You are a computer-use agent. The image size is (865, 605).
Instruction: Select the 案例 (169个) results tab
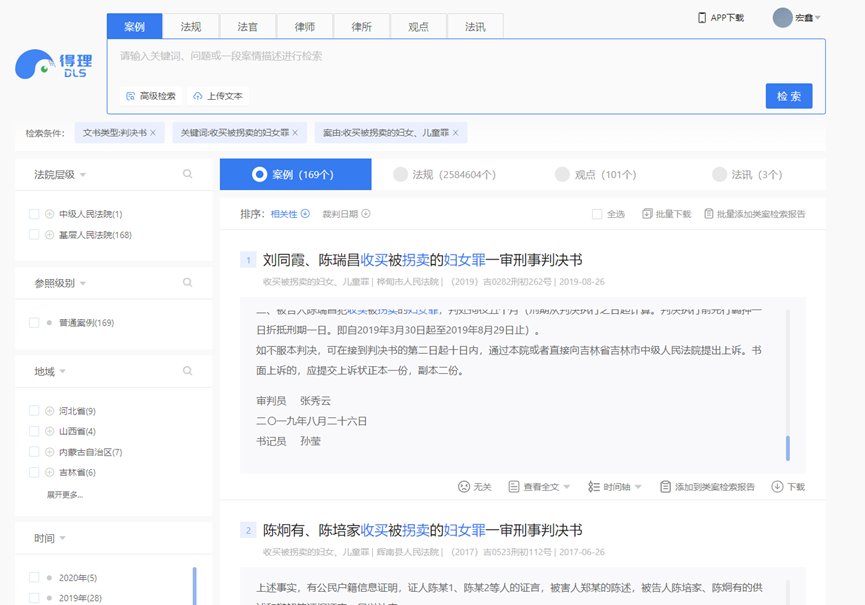coord(296,174)
